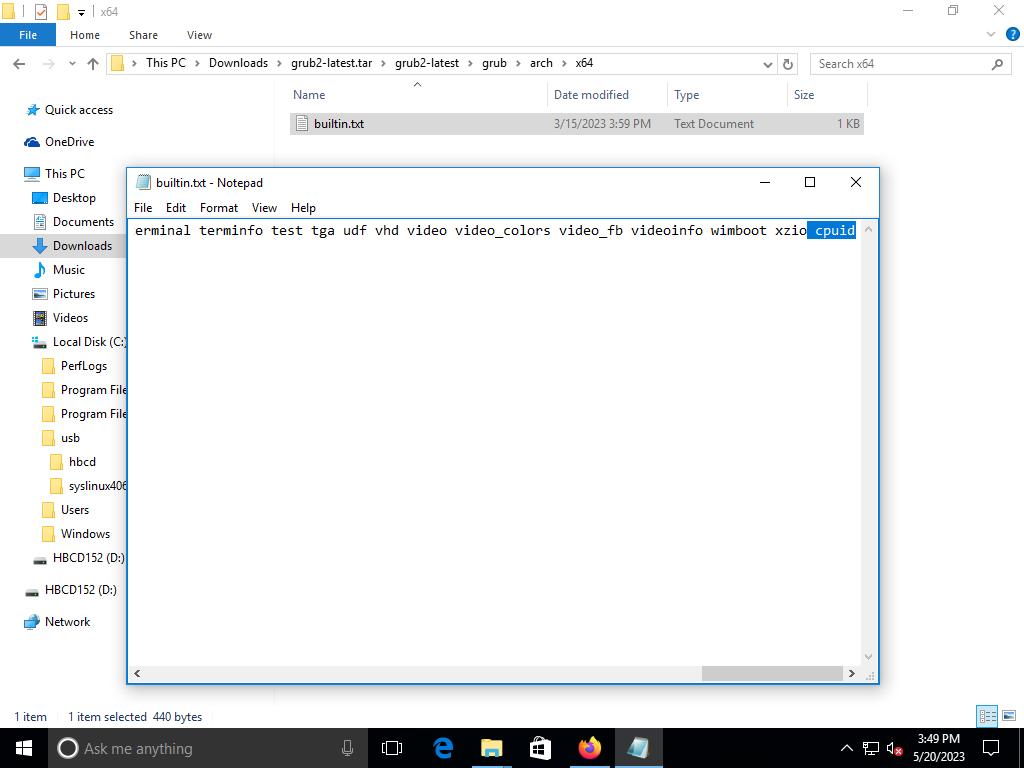The height and width of the screenshot is (768, 1024).
Task: Switch to the Details view layout toggle
Action: click(986, 716)
